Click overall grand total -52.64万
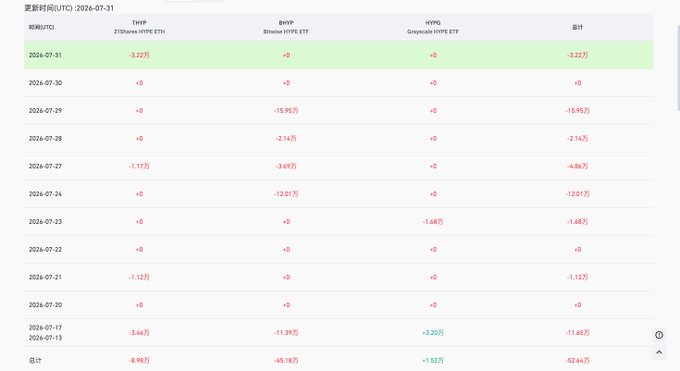The image size is (680, 371). (x=577, y=361)
